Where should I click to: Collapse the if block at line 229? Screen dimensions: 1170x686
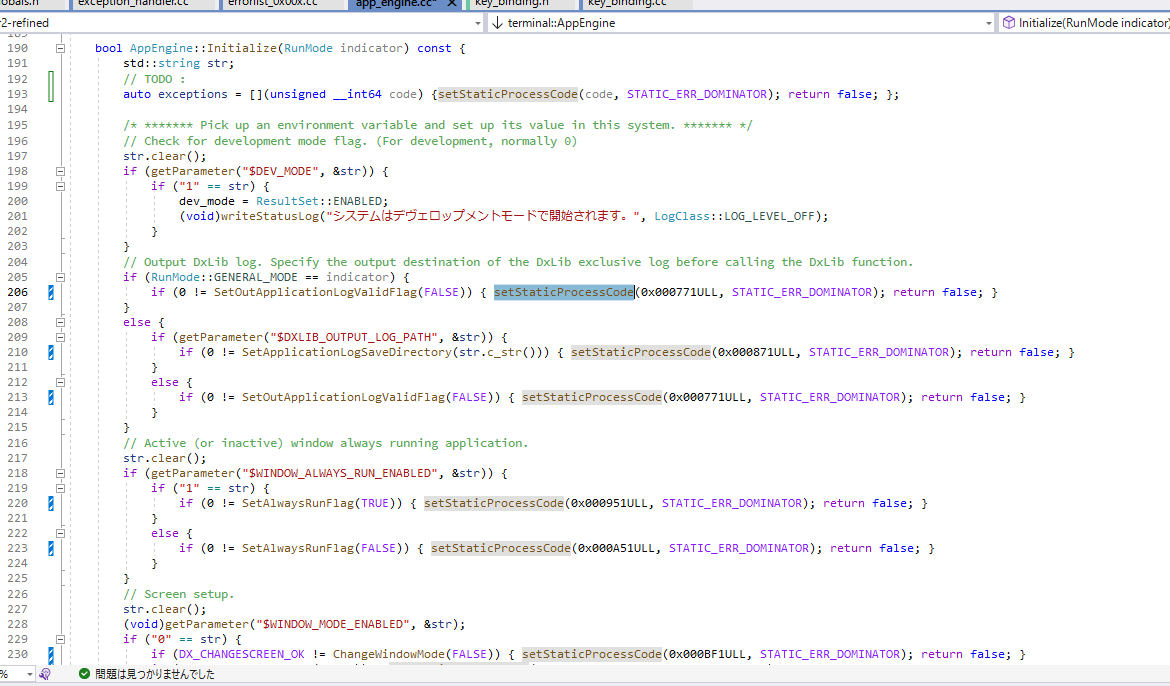60,640
